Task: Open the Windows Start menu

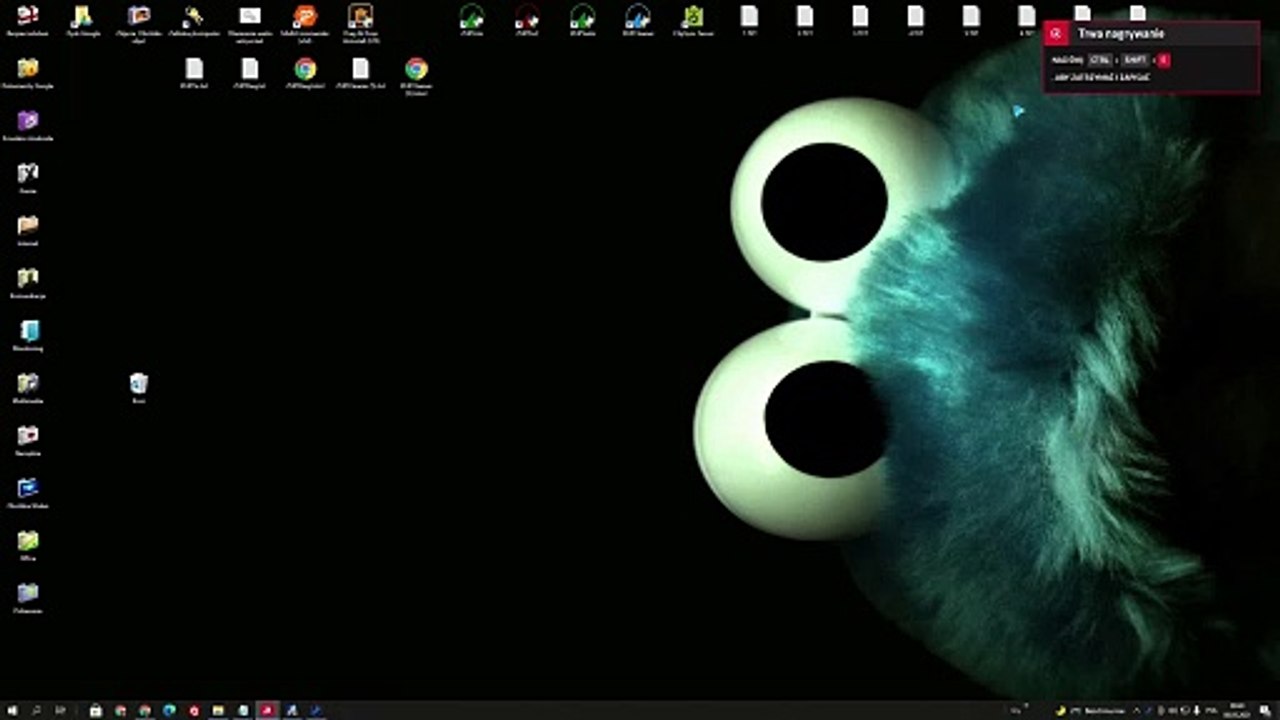Action: pyautogui.click(x=12, y=711)
